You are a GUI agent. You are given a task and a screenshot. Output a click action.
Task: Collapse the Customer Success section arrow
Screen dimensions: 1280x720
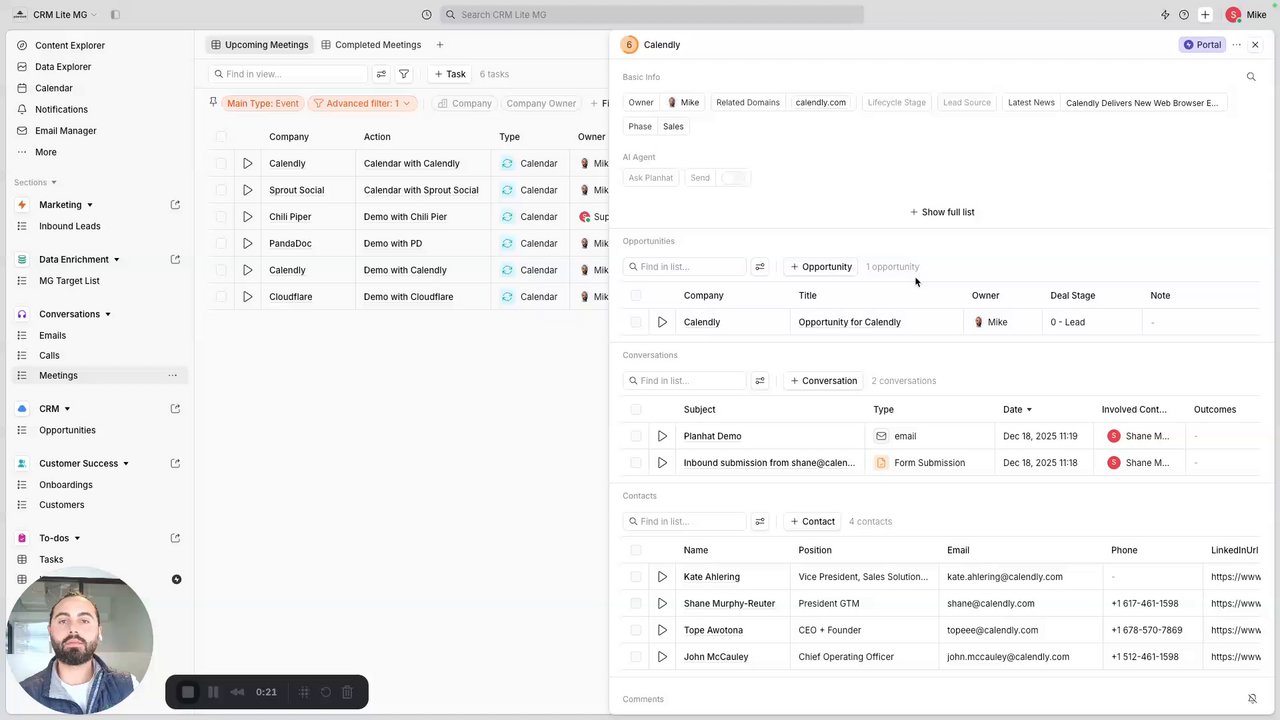point(126,464)
